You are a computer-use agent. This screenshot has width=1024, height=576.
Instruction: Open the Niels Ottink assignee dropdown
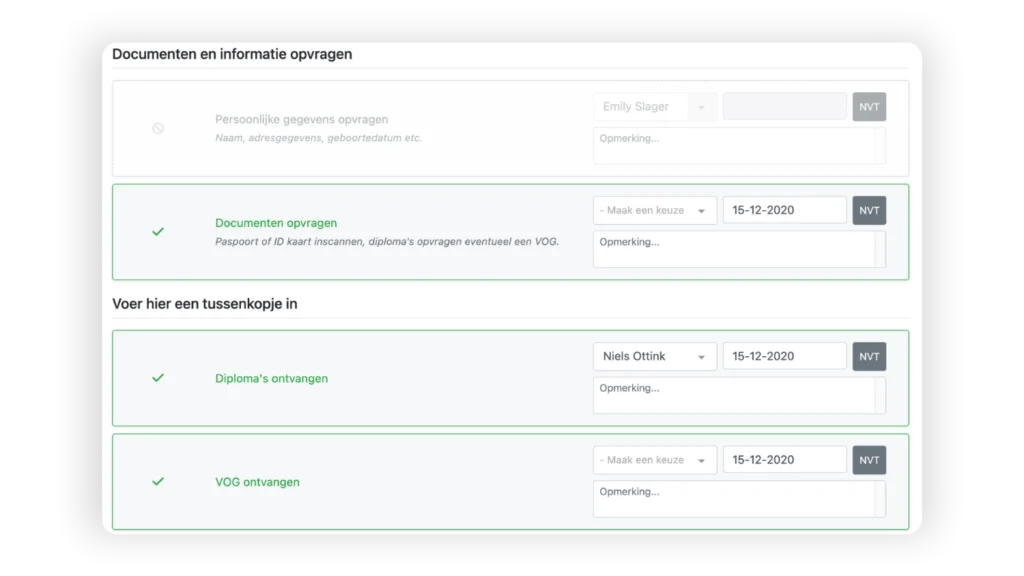654,356
